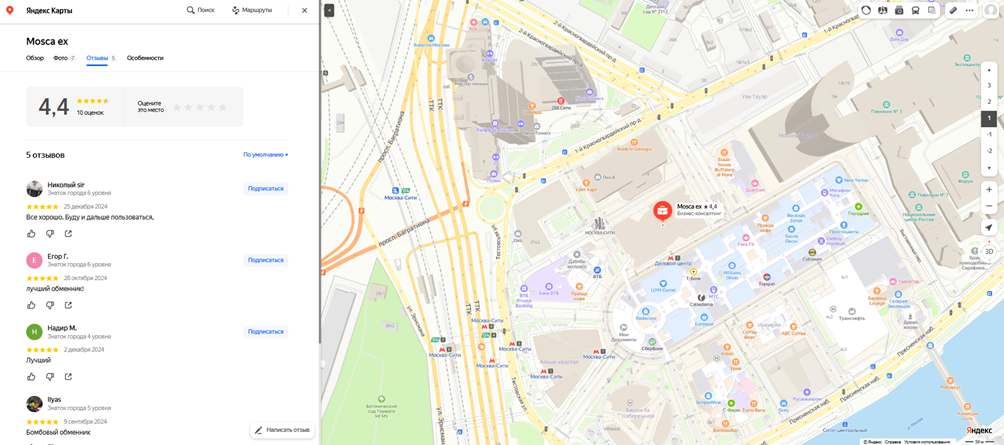Like Николай sir's review with thumbs up
Viewport: 1004px width, 445px height.
click(31, 234)
